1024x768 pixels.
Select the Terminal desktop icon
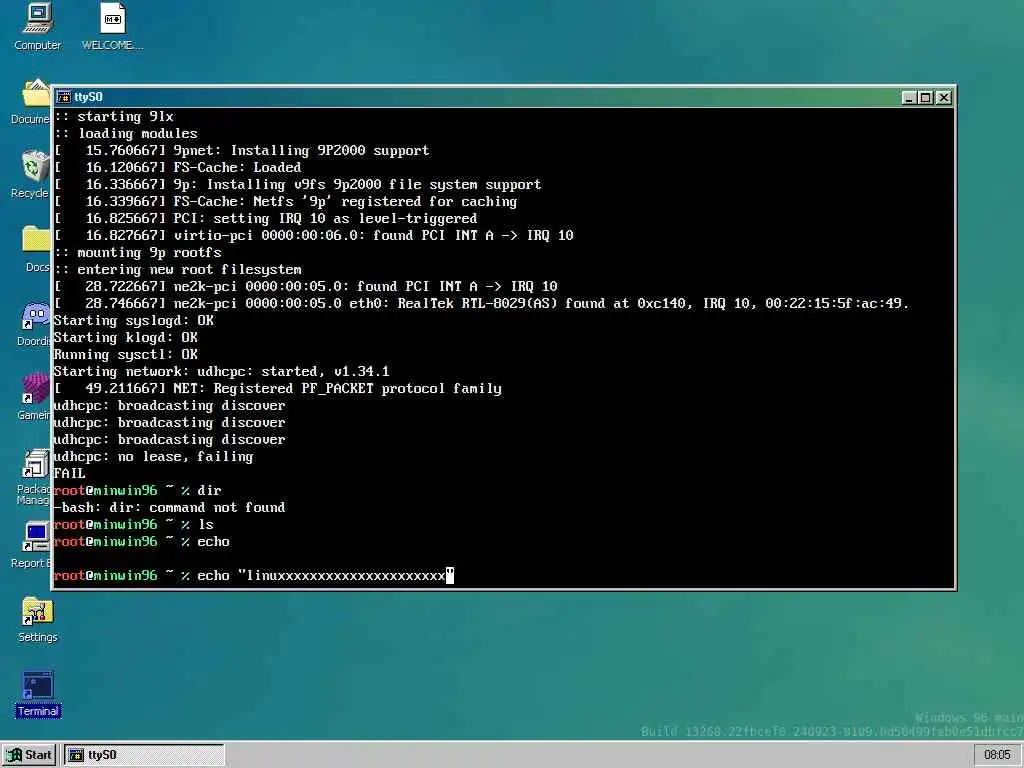[x=38, y=694]
